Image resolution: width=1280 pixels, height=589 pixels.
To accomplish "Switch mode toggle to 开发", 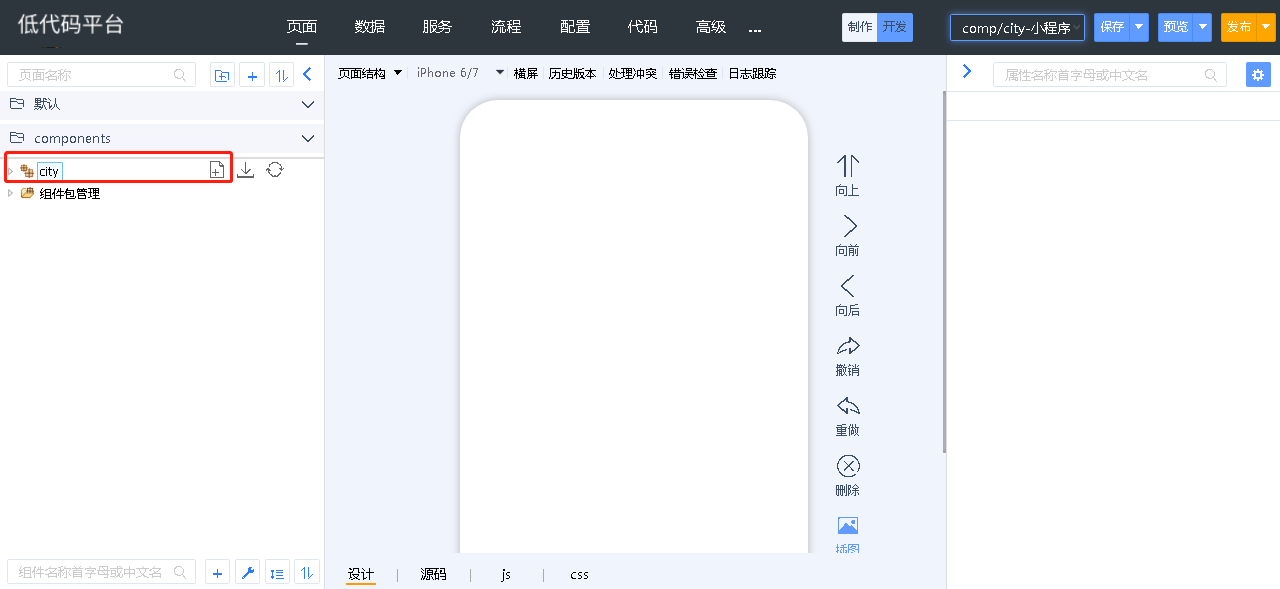I will [x=894, y=27].
